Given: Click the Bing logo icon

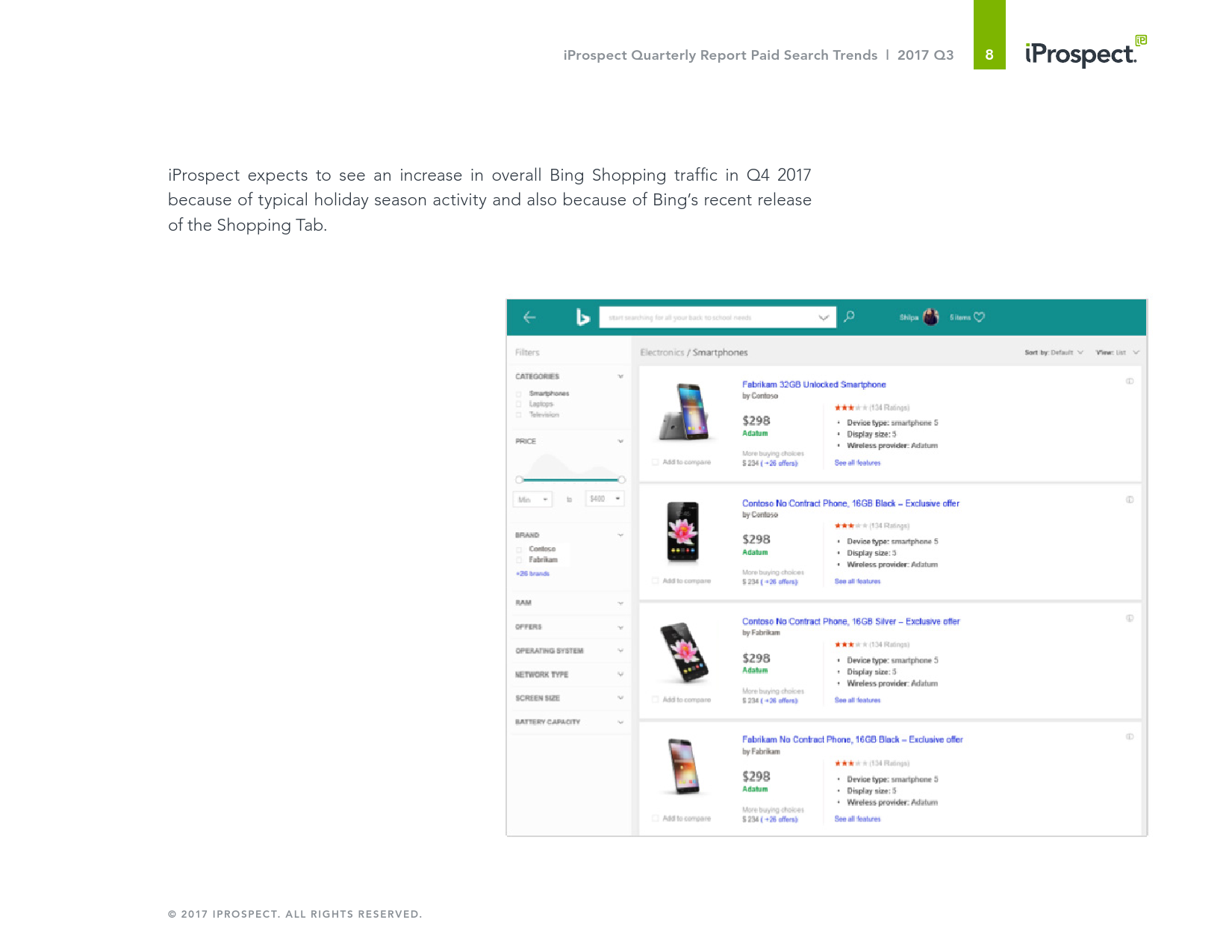Looking at the screenshot, I should pyautogui.click(x=582, y=317).
